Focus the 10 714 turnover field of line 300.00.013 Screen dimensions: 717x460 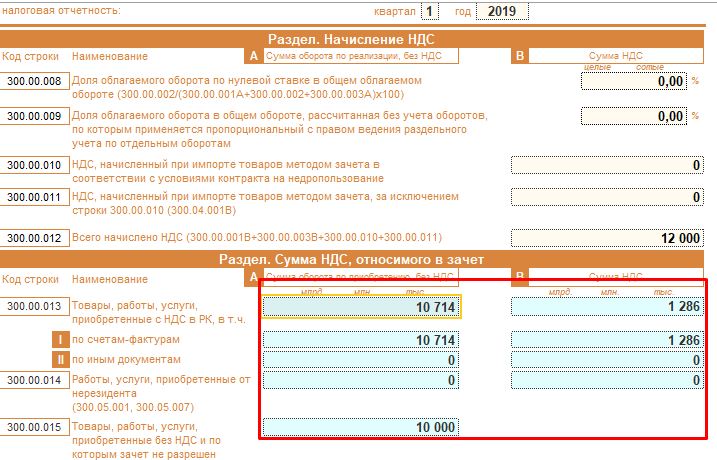(360, 307)
